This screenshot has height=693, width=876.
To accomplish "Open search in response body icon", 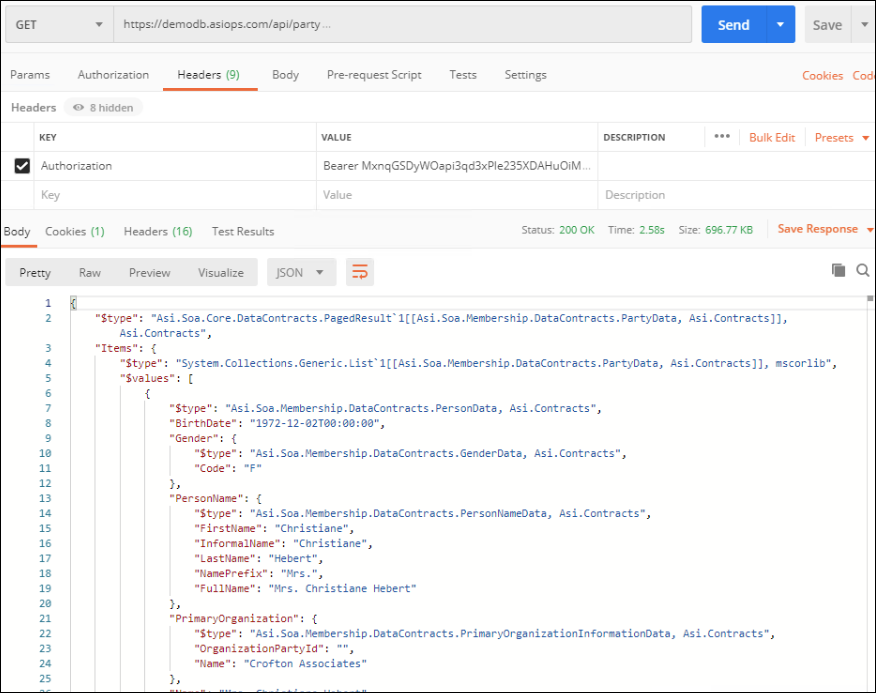I will click(863, 271).
